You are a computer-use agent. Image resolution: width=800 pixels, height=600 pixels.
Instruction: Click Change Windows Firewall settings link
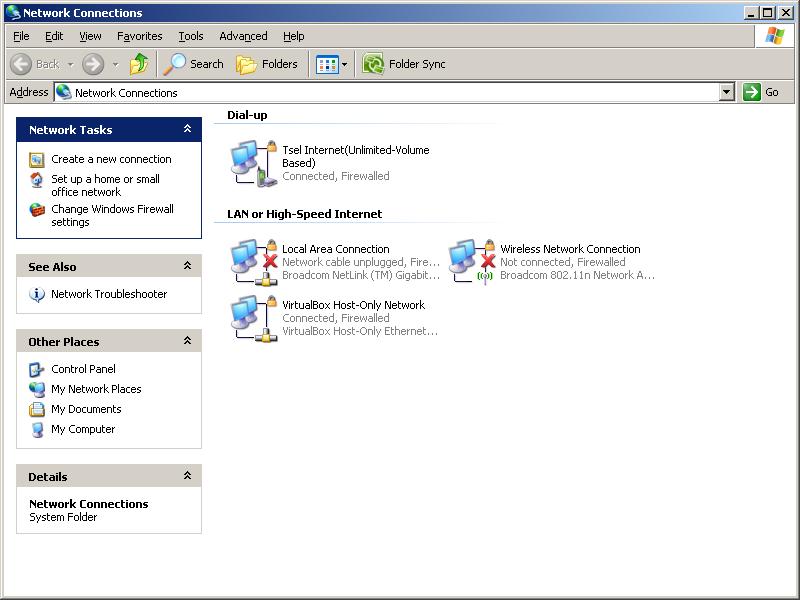112,215
